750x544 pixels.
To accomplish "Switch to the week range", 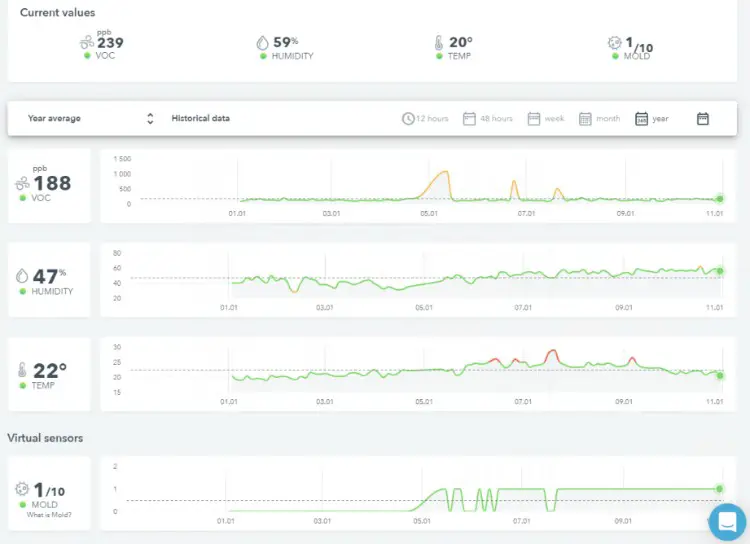I will coord(546,118).
